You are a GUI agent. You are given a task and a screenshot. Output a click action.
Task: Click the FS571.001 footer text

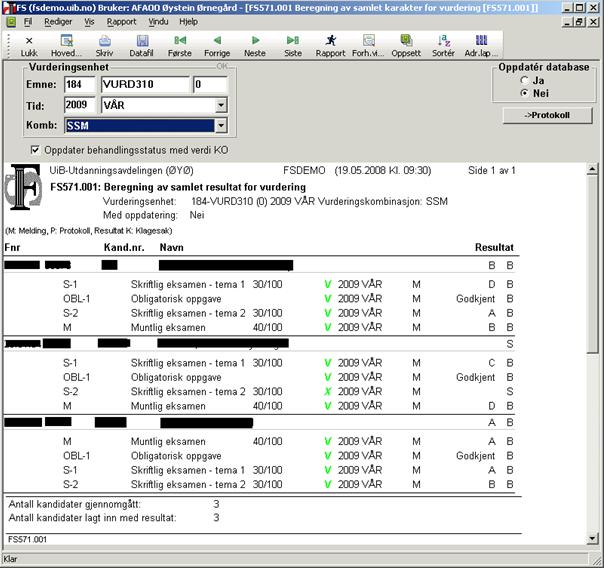(27, 540)
